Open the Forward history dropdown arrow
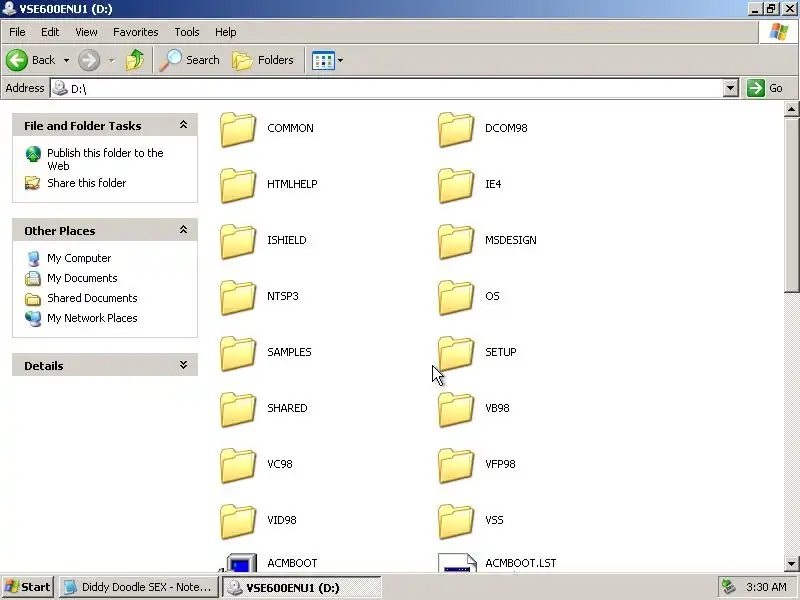Image resolution: width=800 pixels, height=600 pixels. (x=111, y=60)
